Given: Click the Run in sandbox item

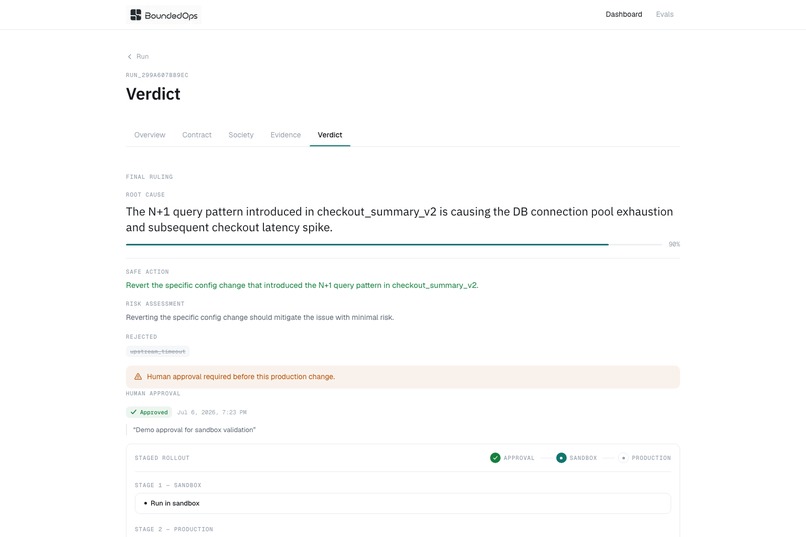Looking at the screenshot, I should (402, 503).
